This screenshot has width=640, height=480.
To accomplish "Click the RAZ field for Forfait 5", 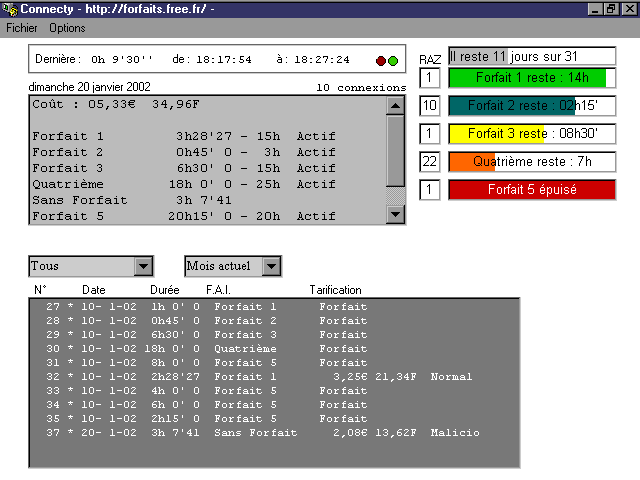I will coord(429,189).
